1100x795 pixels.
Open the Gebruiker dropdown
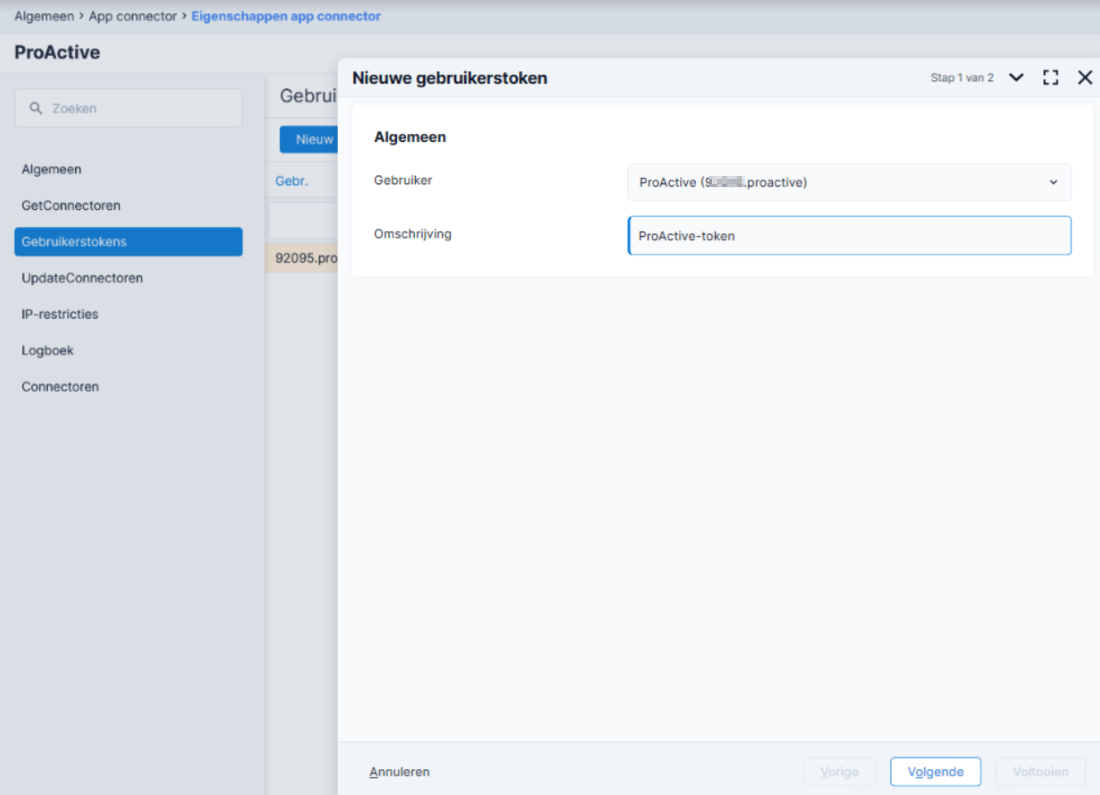[x=849, y=182]
